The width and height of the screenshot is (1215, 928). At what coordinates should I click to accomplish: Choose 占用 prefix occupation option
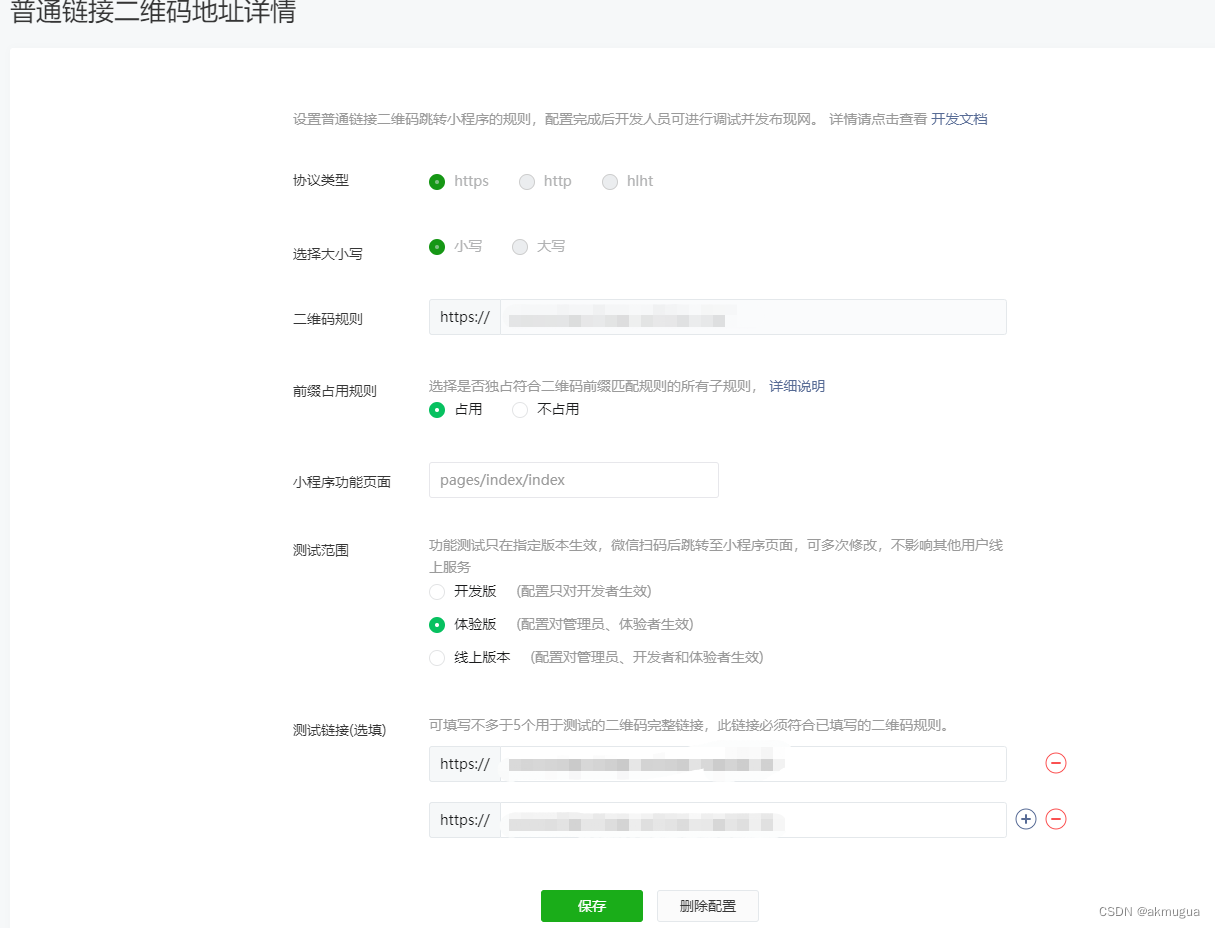pyautogui.click(x=437, y=410)
